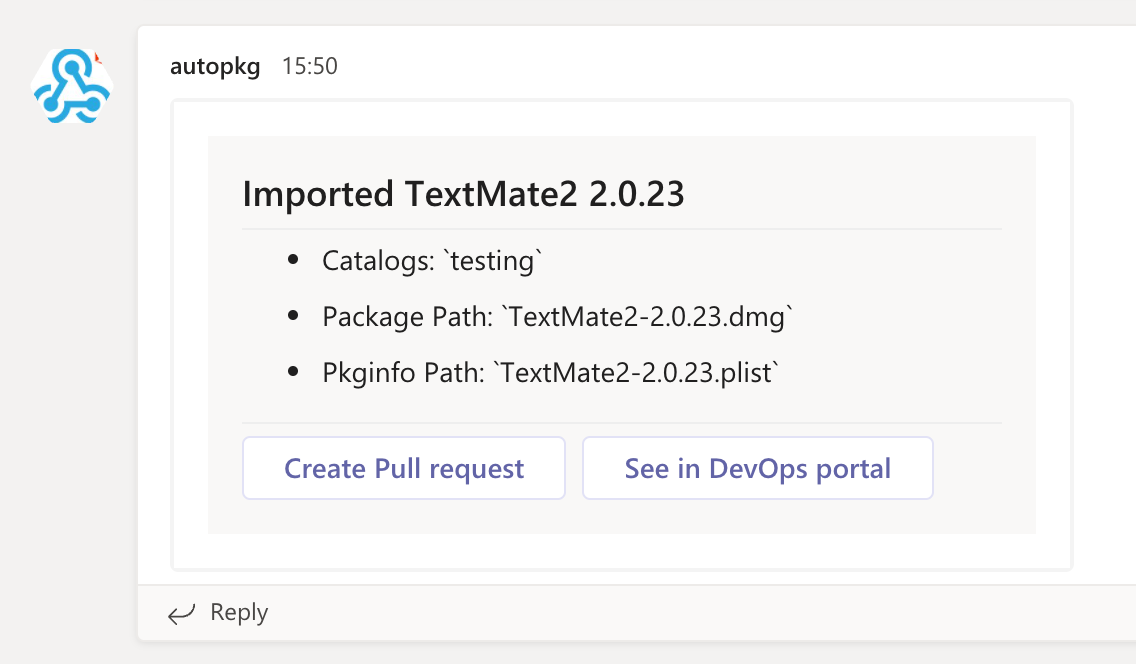Click the gray card area right of the buttons

[985, 468]
